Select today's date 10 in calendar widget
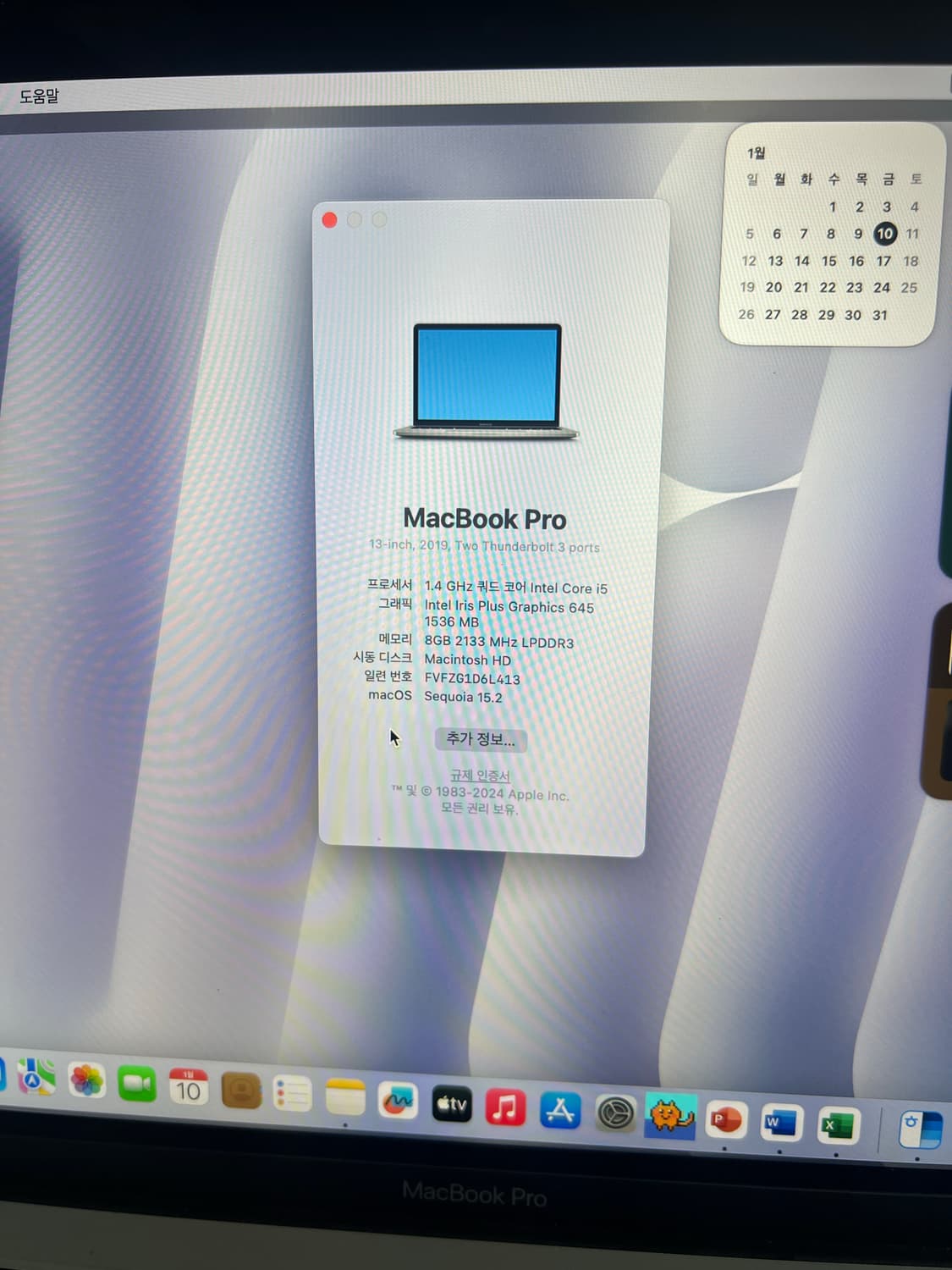This screenshot has width=952, height=1270. (885, 234)
